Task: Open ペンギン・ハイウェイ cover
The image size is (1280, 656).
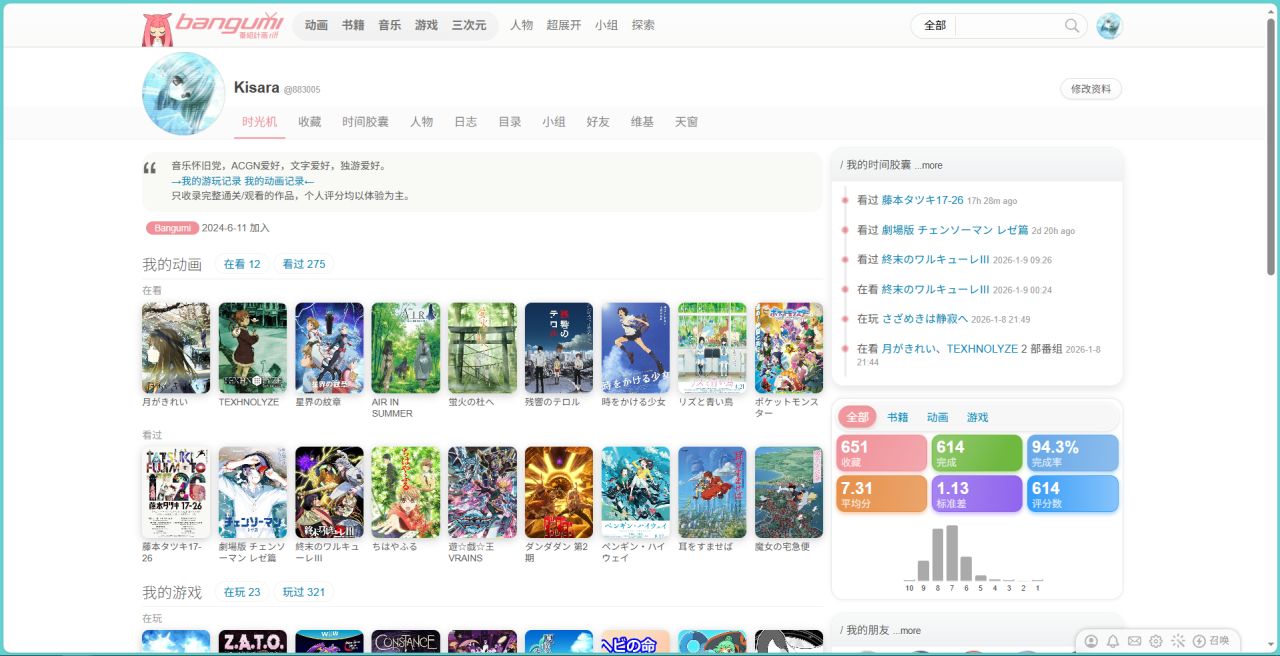Action: (x=636, y=493)
